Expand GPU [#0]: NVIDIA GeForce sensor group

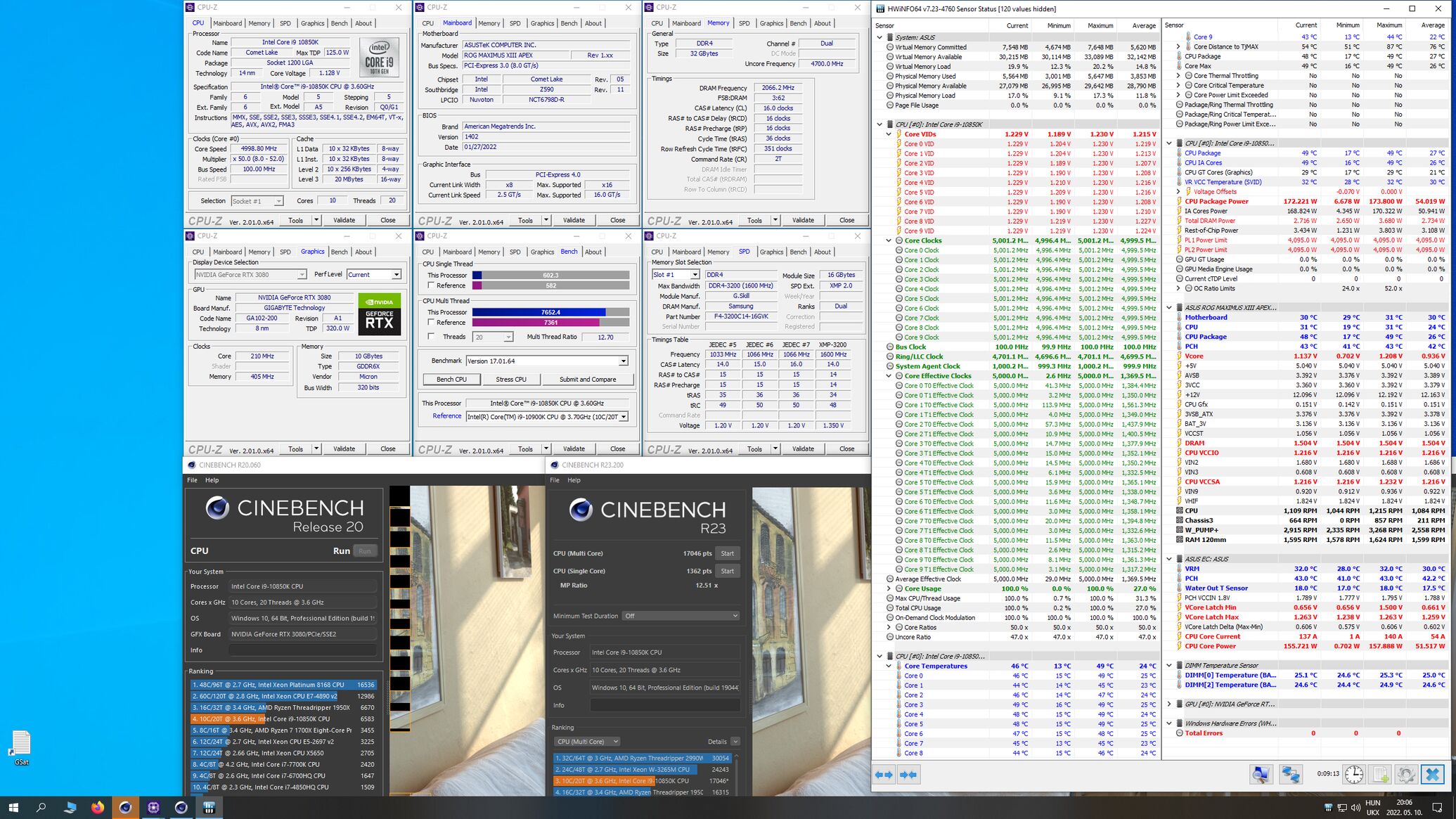tap(1169, 704)
